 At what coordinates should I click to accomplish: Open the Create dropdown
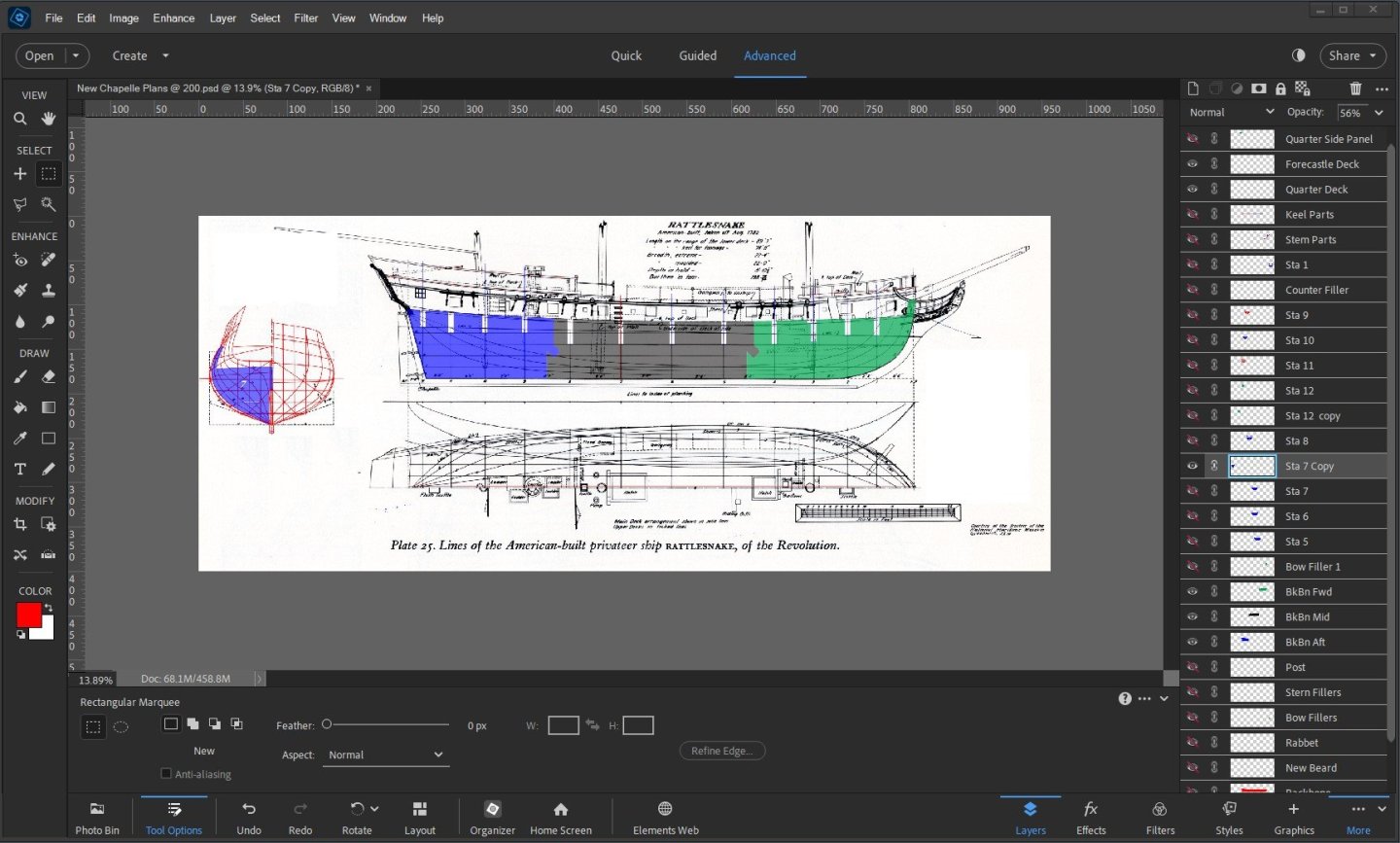pyautogui.click(x=140, y=55)
